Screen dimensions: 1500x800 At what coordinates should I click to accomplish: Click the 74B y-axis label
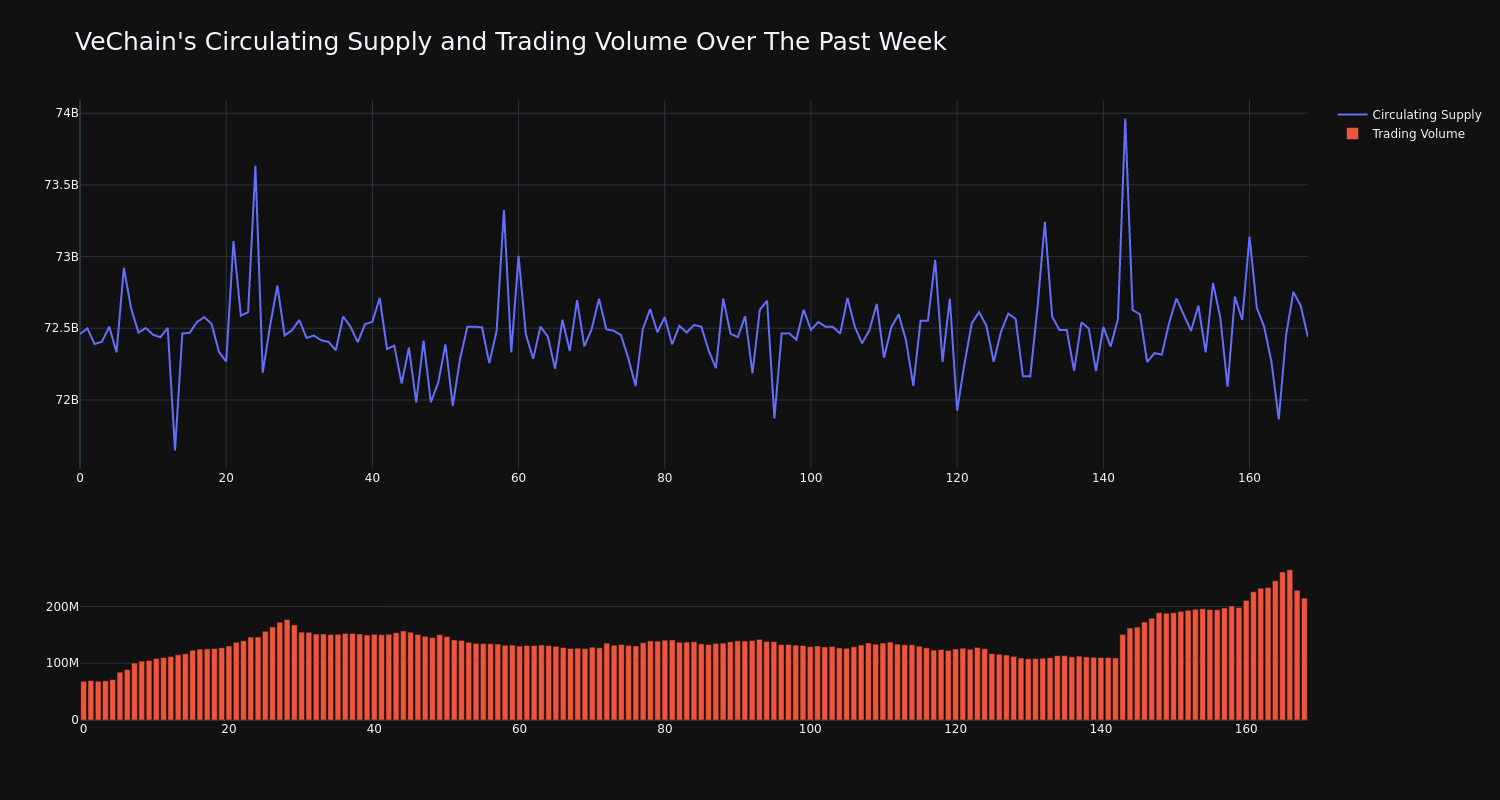67,113
